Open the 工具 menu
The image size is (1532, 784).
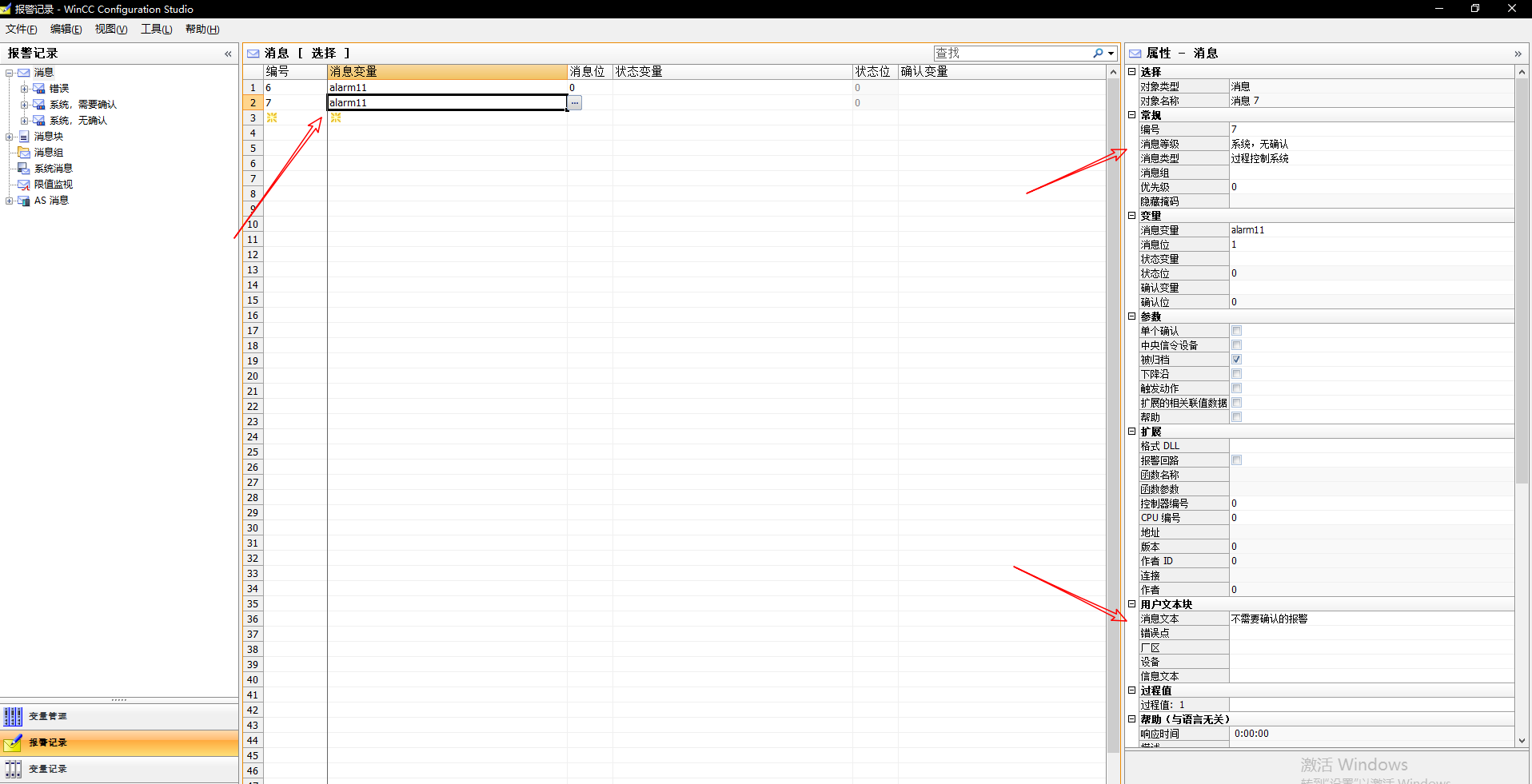(157, 30)
